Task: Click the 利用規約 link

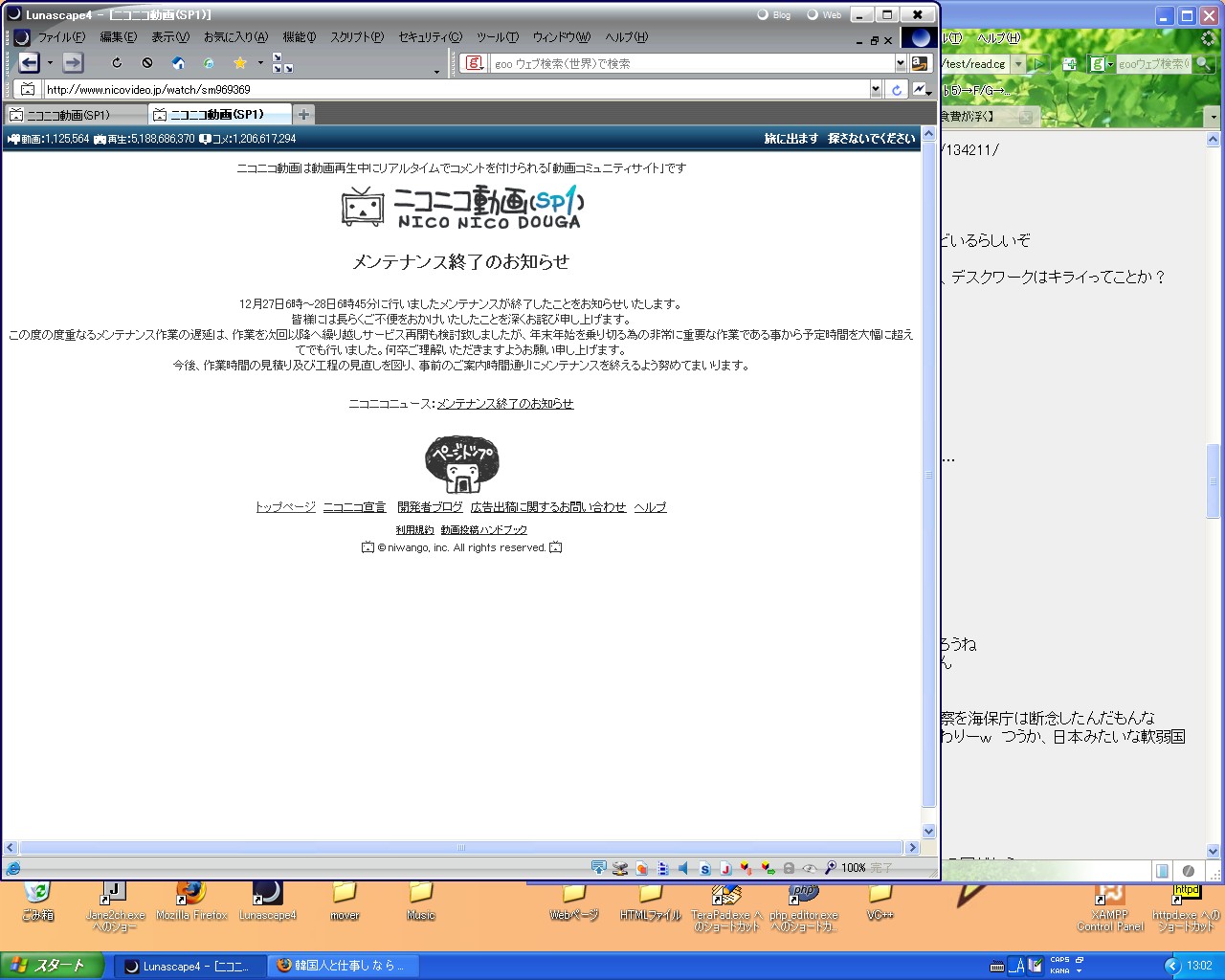Action: point(414,530)
